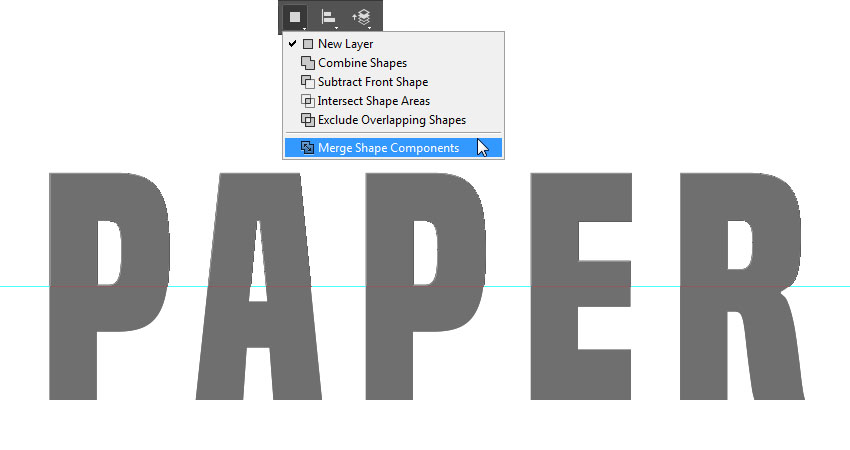This screenshot has height=450, width=850.
Task: Open the Path alignment options icon
Action: pos(329,17)
